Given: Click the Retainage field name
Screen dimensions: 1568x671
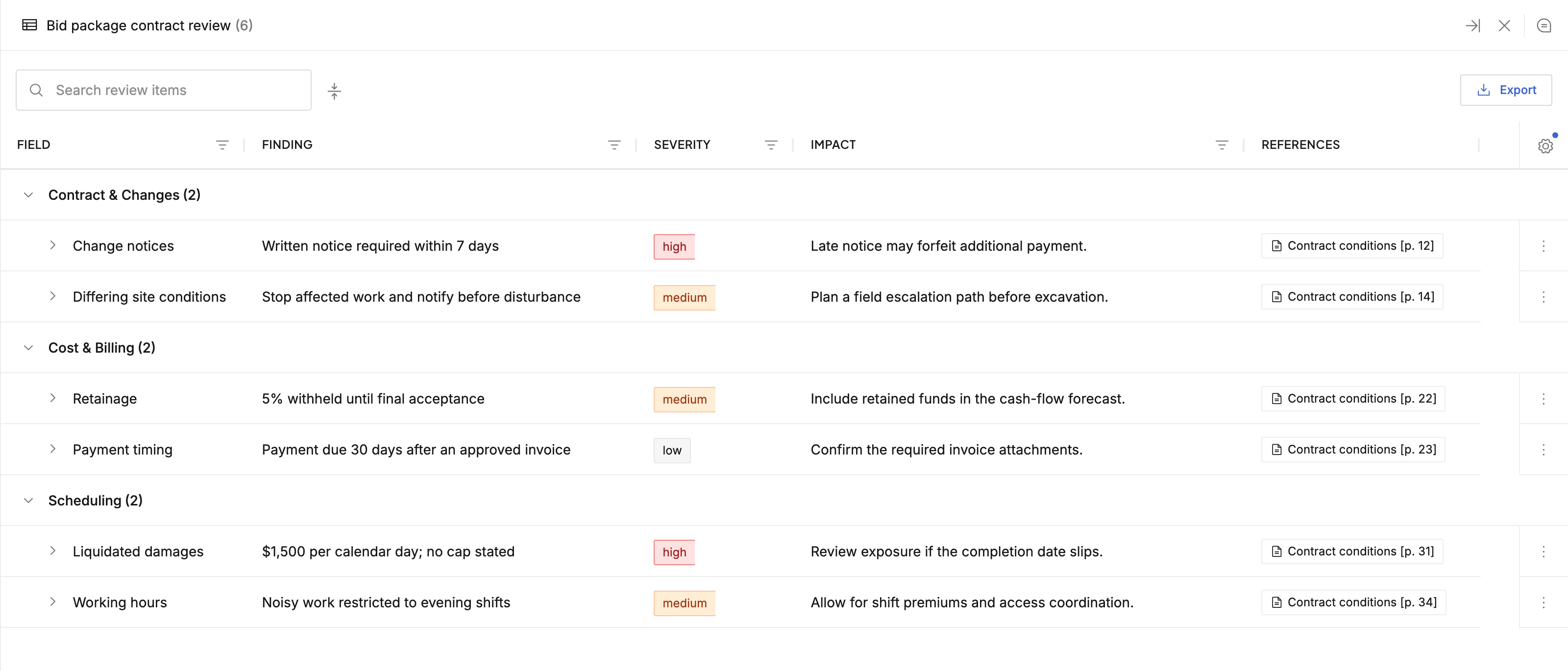Looking at the screenshot, I should click(x=105, y=399).
